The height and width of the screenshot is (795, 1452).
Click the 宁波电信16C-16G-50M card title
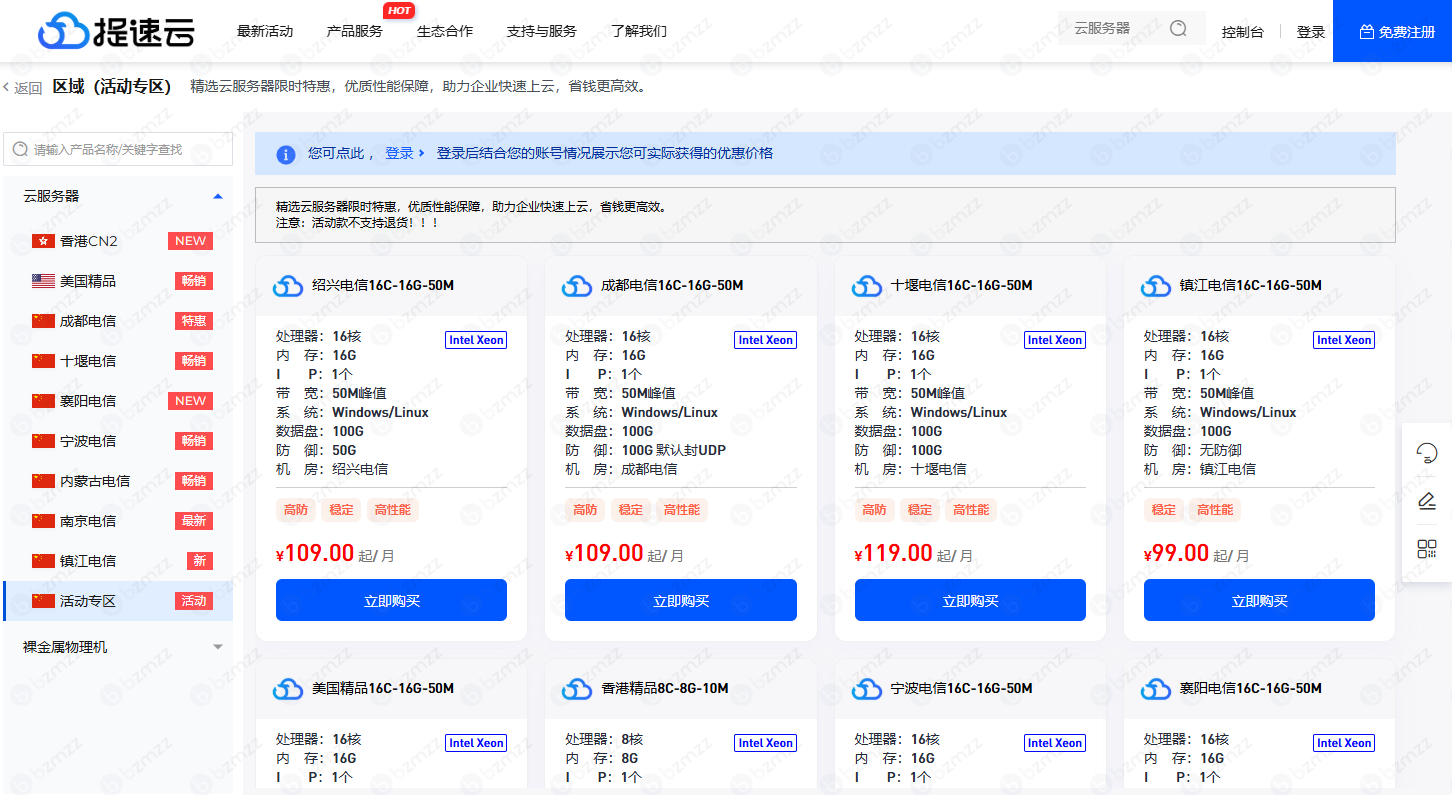click(962, 688)
